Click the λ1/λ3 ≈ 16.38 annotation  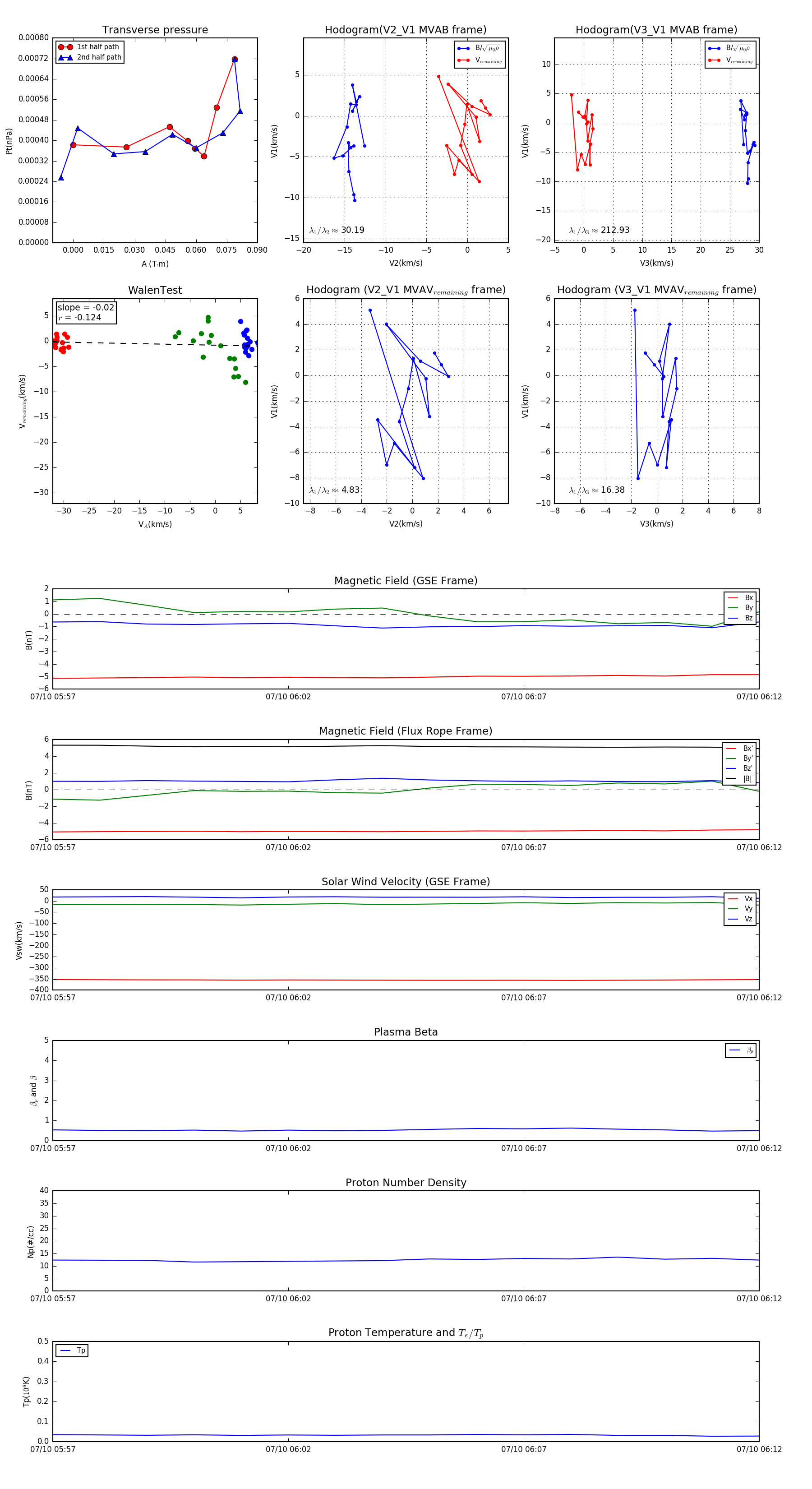click(597, 490)
